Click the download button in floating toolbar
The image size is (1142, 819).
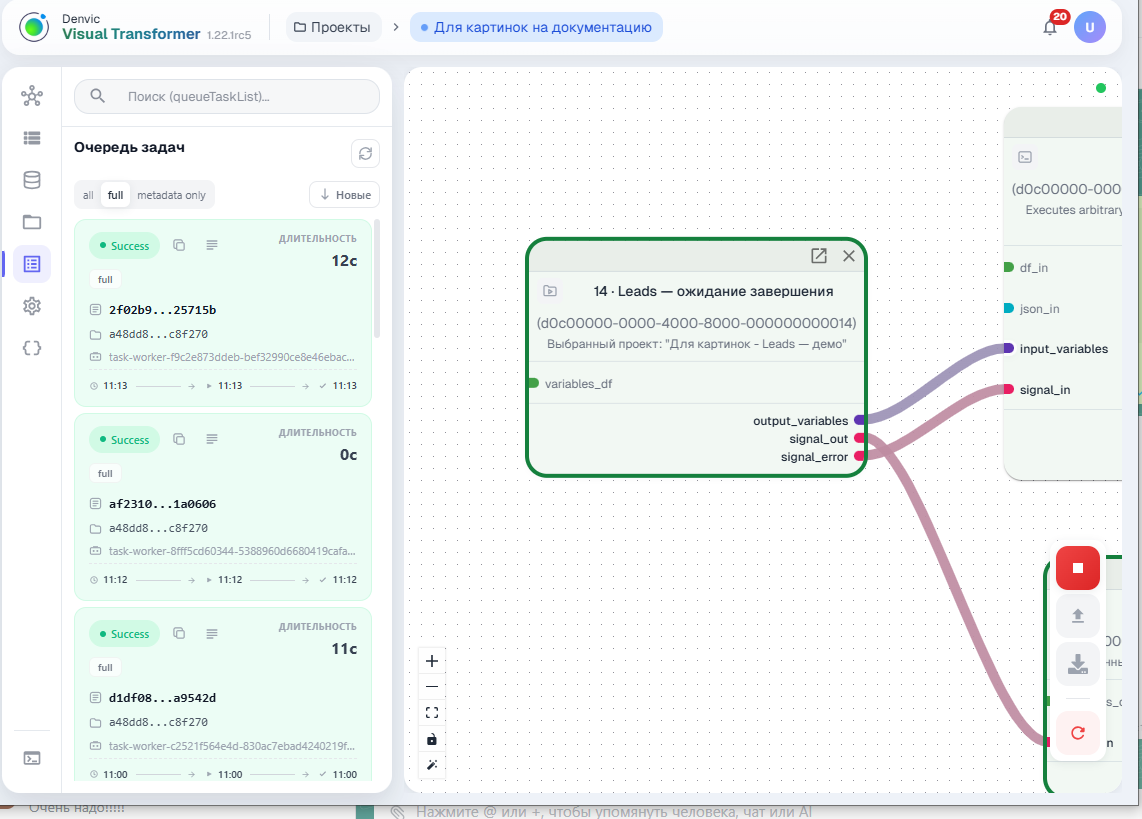[1078, 664]
